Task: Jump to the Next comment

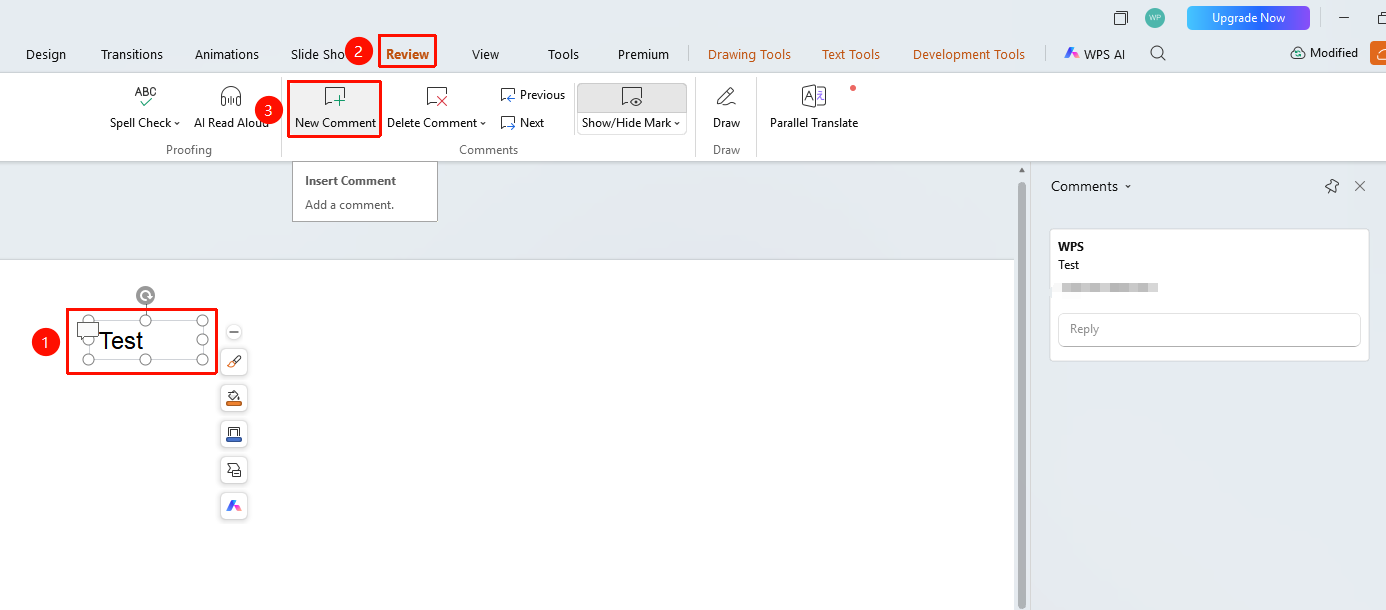Action: 522,123
